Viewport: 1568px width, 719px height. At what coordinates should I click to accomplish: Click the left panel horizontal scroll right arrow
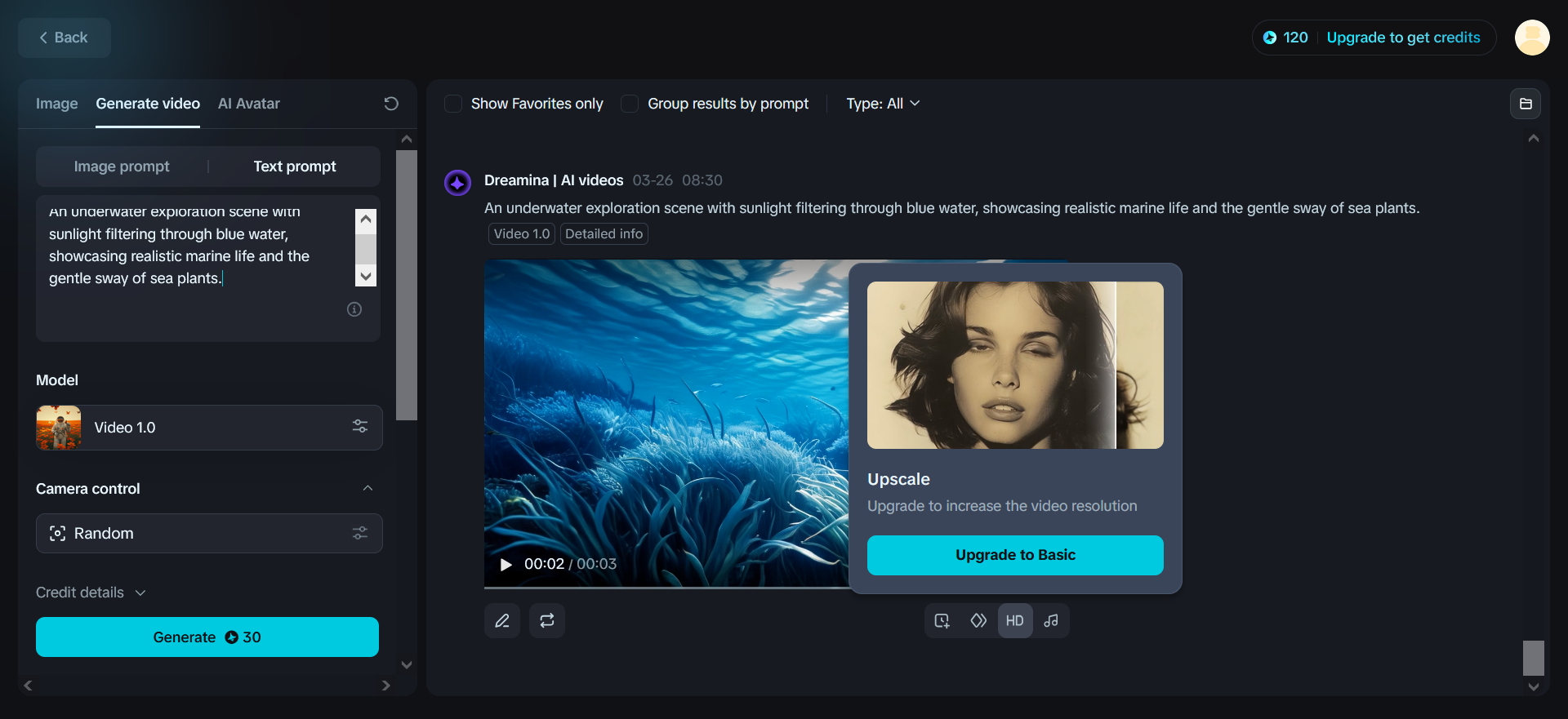[386, 686]
